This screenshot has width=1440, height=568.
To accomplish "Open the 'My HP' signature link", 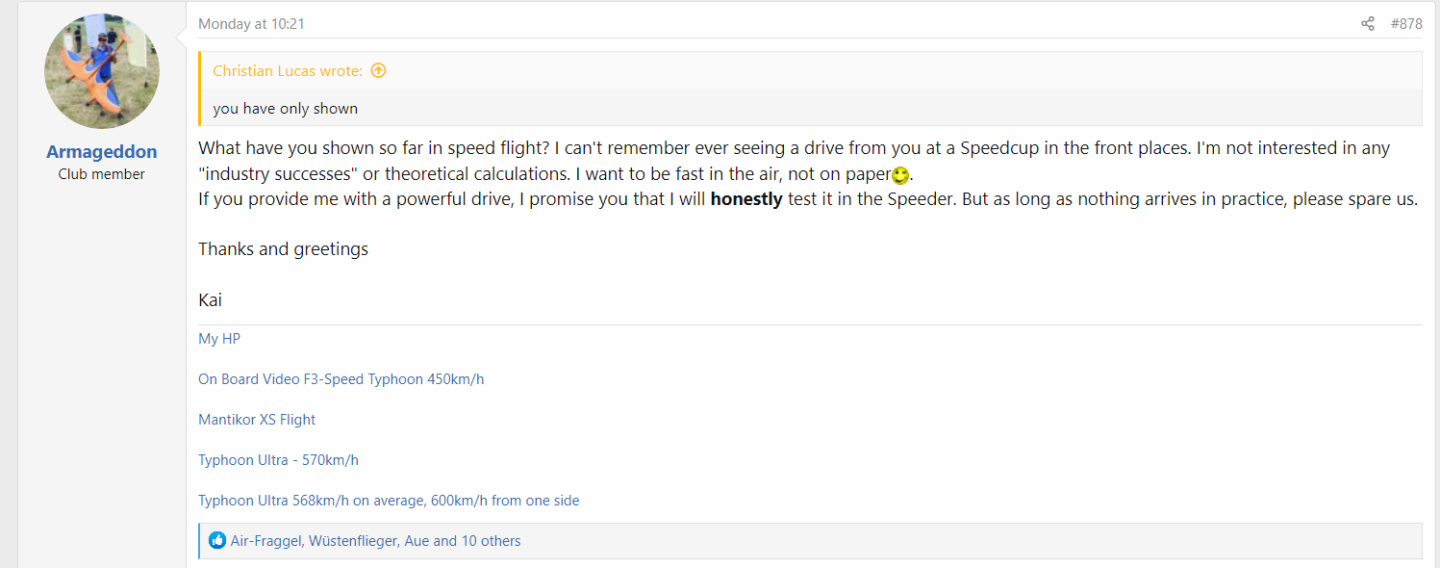I will (219, 339).
